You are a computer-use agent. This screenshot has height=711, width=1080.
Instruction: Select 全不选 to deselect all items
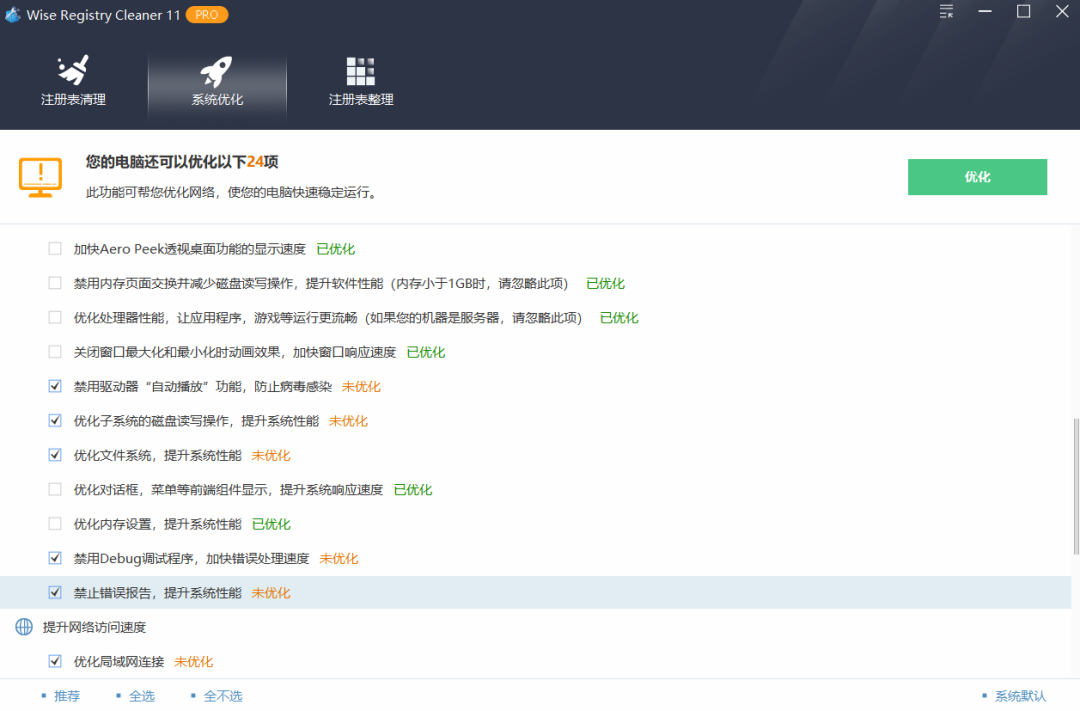click(222, 695)
